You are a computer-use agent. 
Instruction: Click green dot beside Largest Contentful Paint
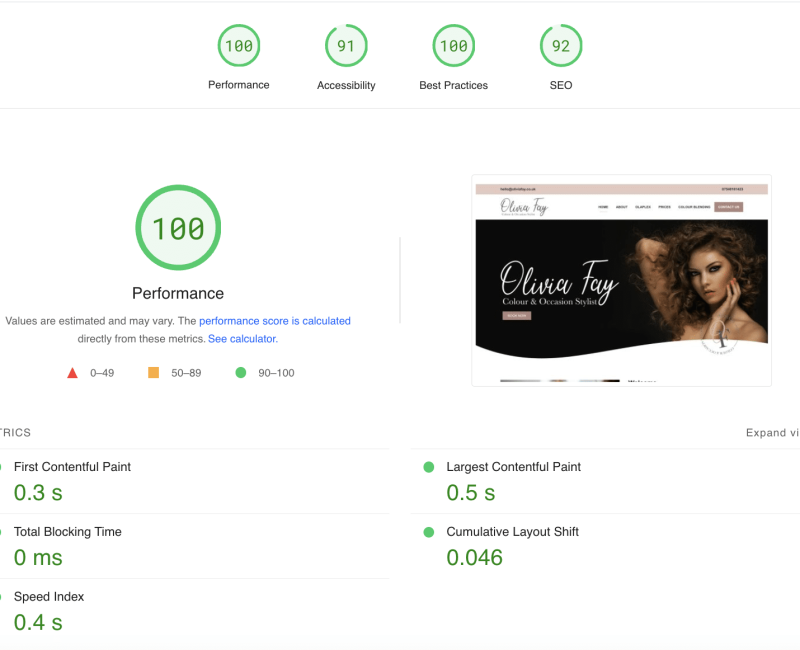[x=429, y=467]
